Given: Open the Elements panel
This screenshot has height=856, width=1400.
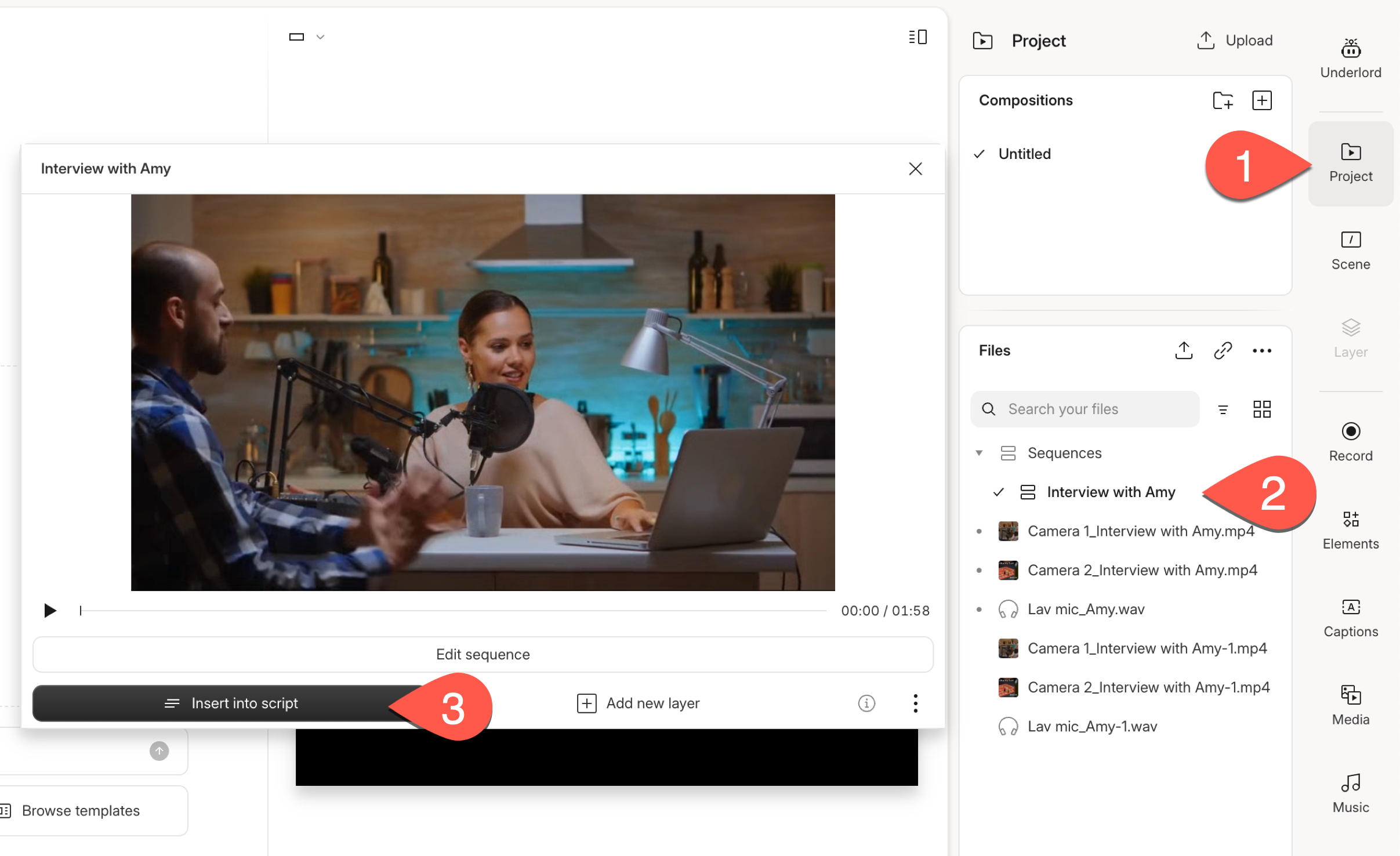Looking at the screenshot, I should pyautogui.click(x=1350, y=529).
